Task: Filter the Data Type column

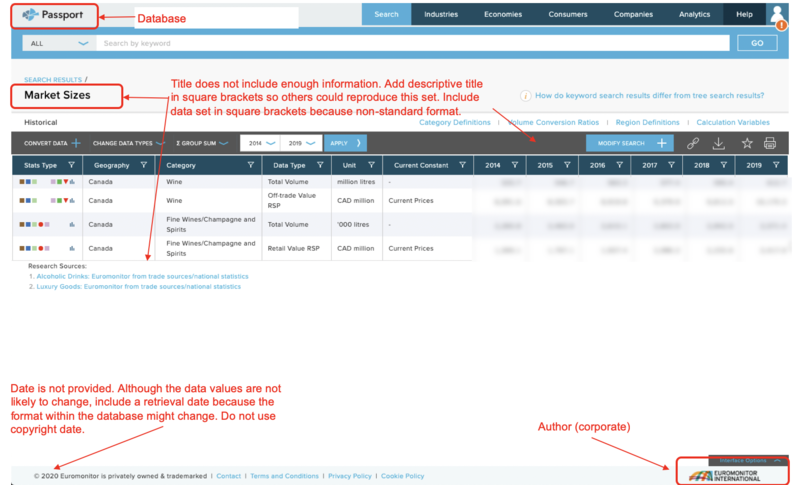Action: 320,165
